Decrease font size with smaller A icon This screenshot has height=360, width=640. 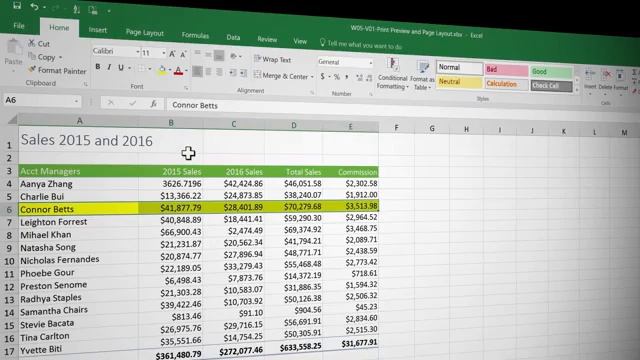pyautogui.click(x=183, y=54)
